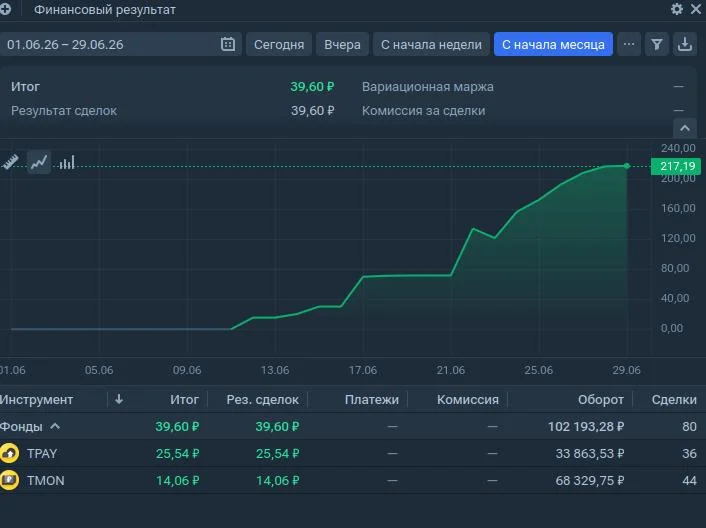Click the add widget plus icon

pos(5,9)
